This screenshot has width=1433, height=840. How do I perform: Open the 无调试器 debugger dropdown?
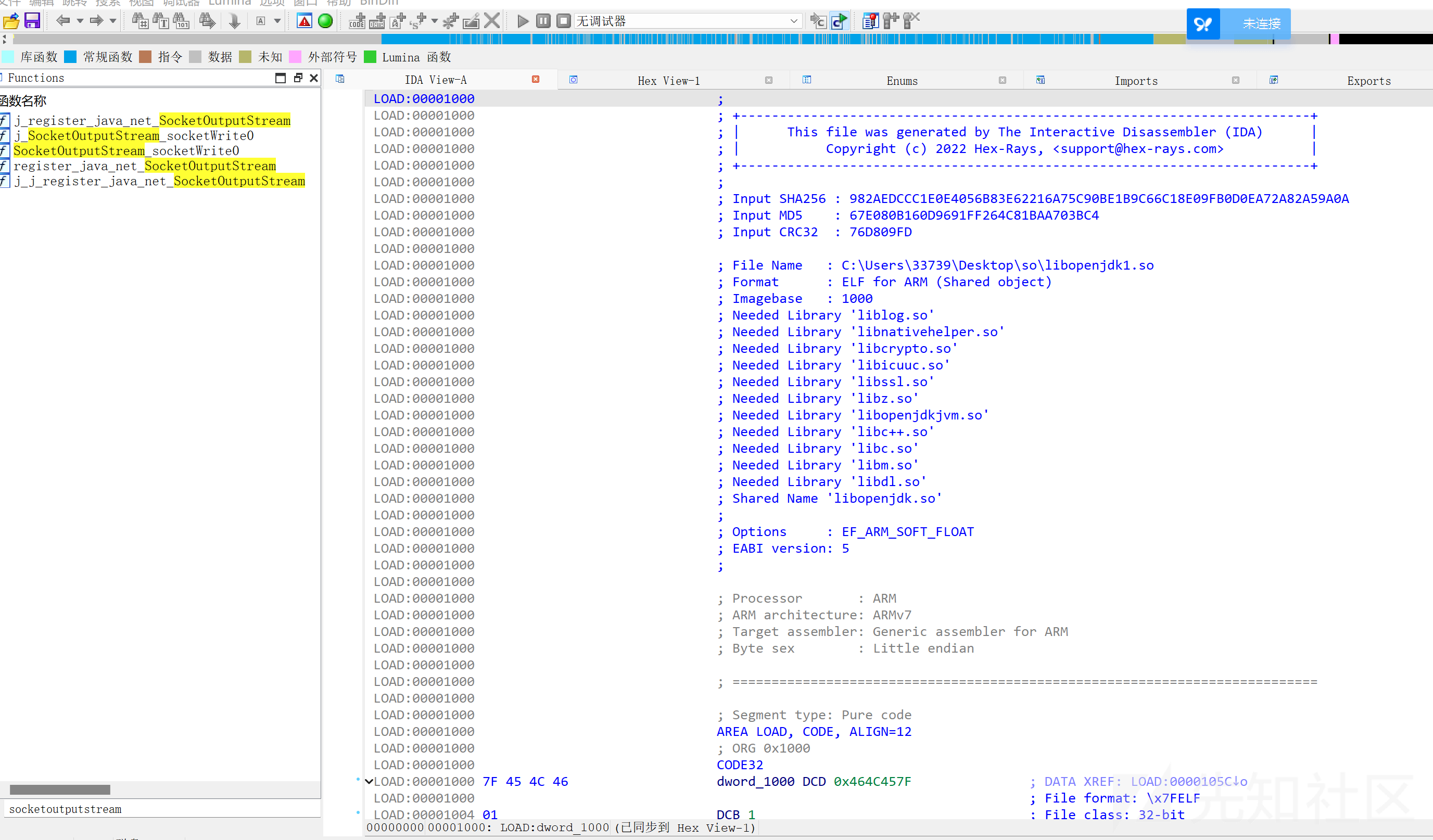(x=688, y=21)
